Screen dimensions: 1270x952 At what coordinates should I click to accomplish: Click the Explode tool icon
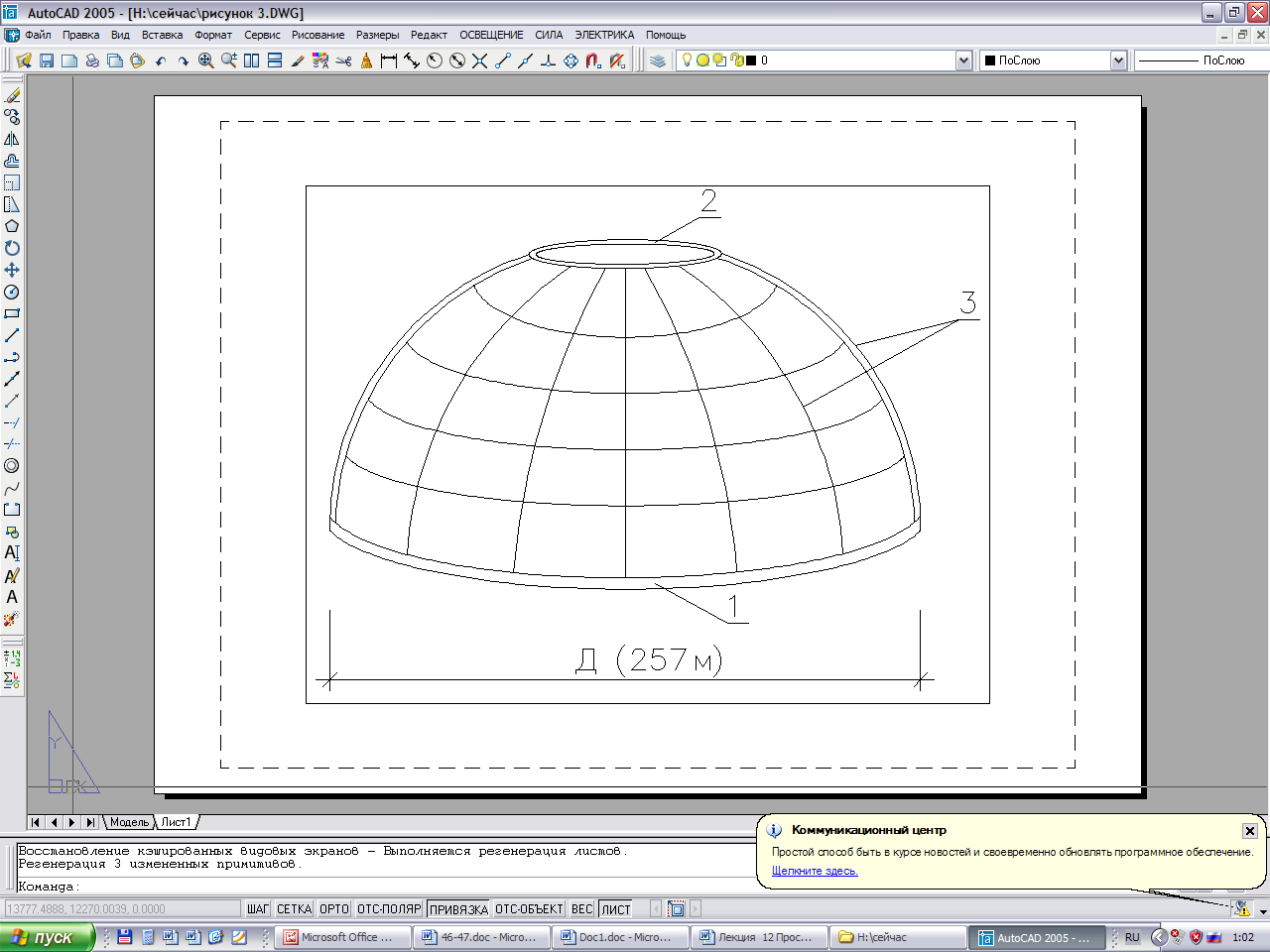point(12,619)
